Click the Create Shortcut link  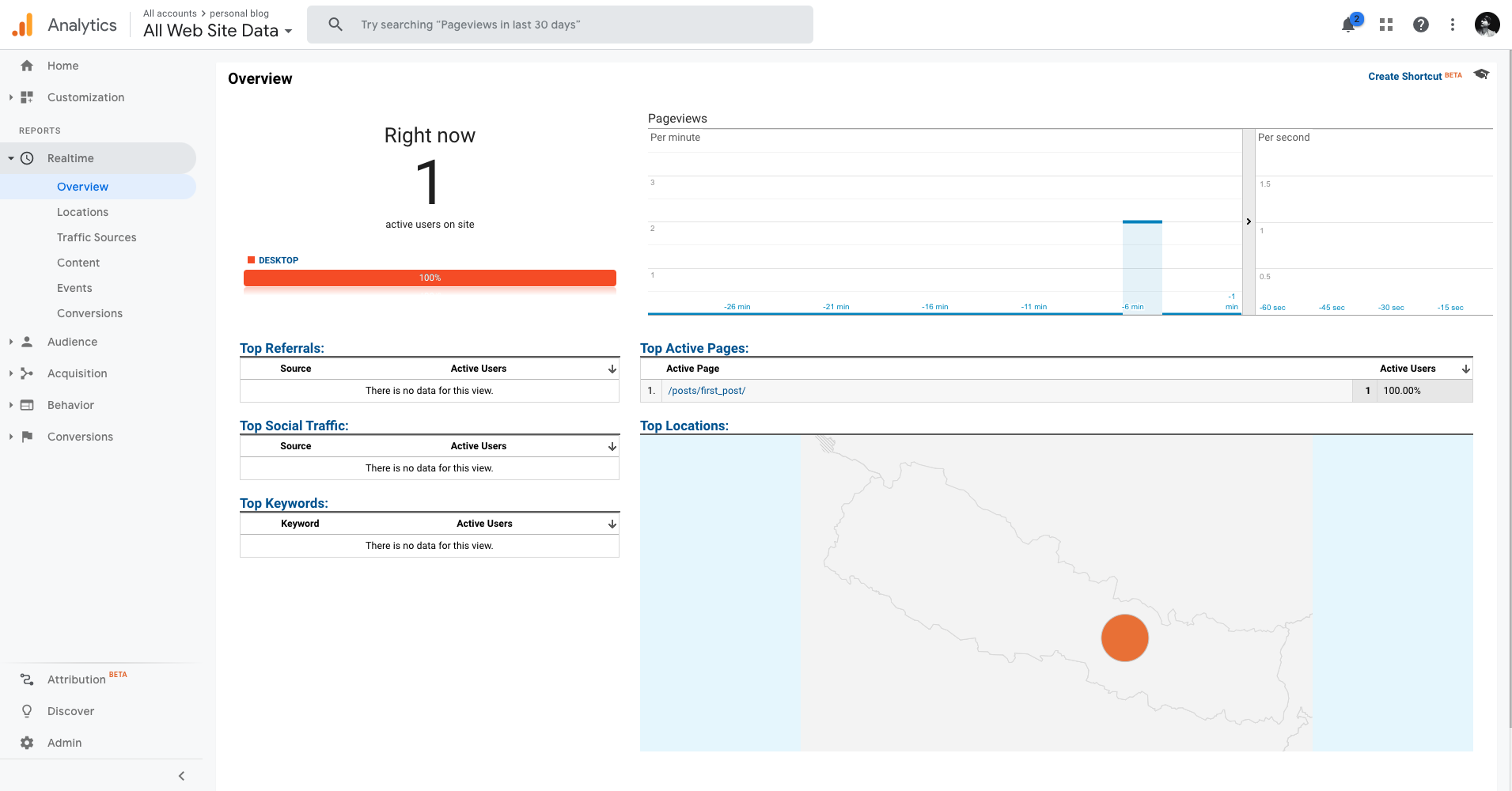1405,77
